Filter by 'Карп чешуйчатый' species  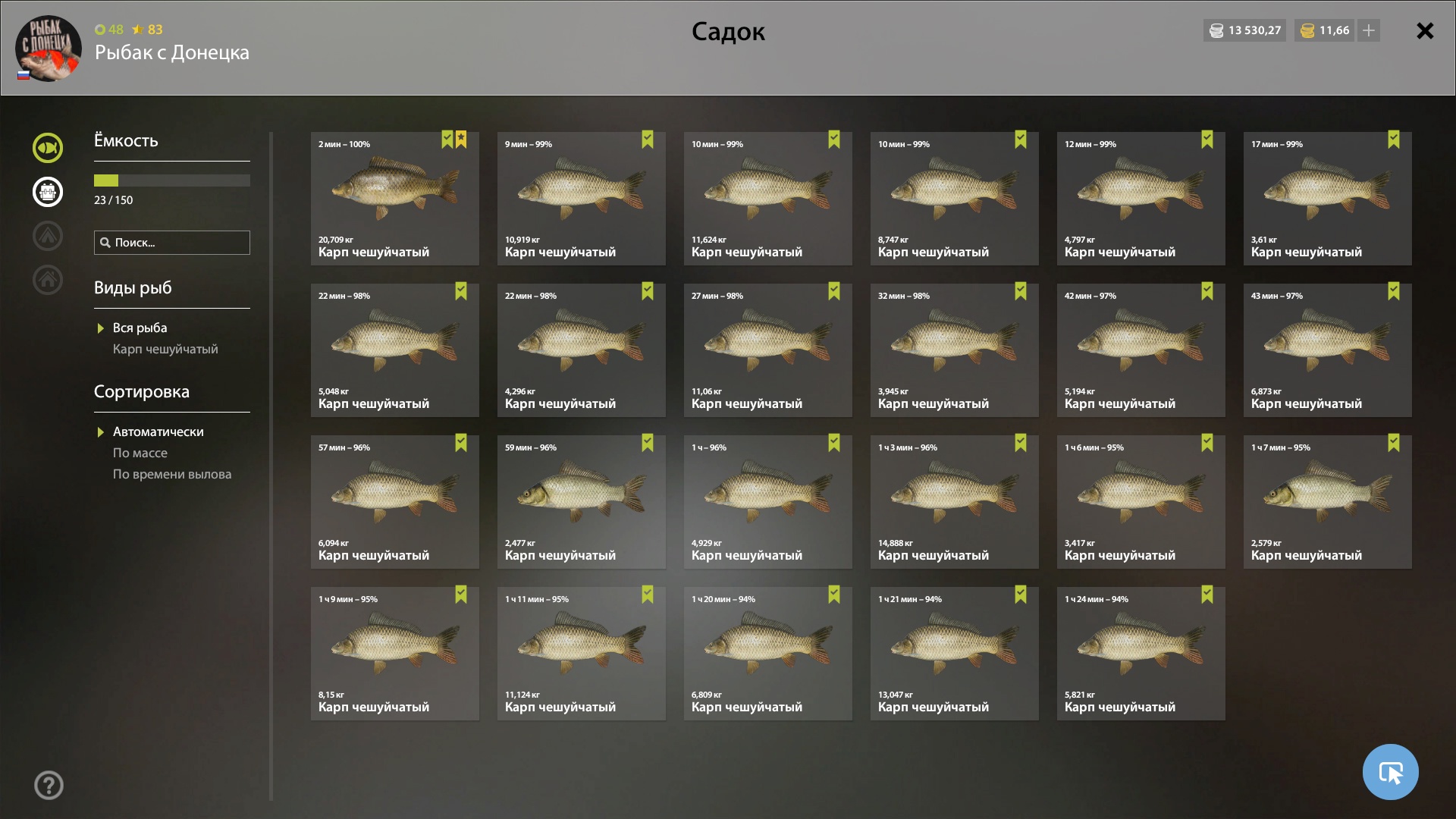(165, 349)
